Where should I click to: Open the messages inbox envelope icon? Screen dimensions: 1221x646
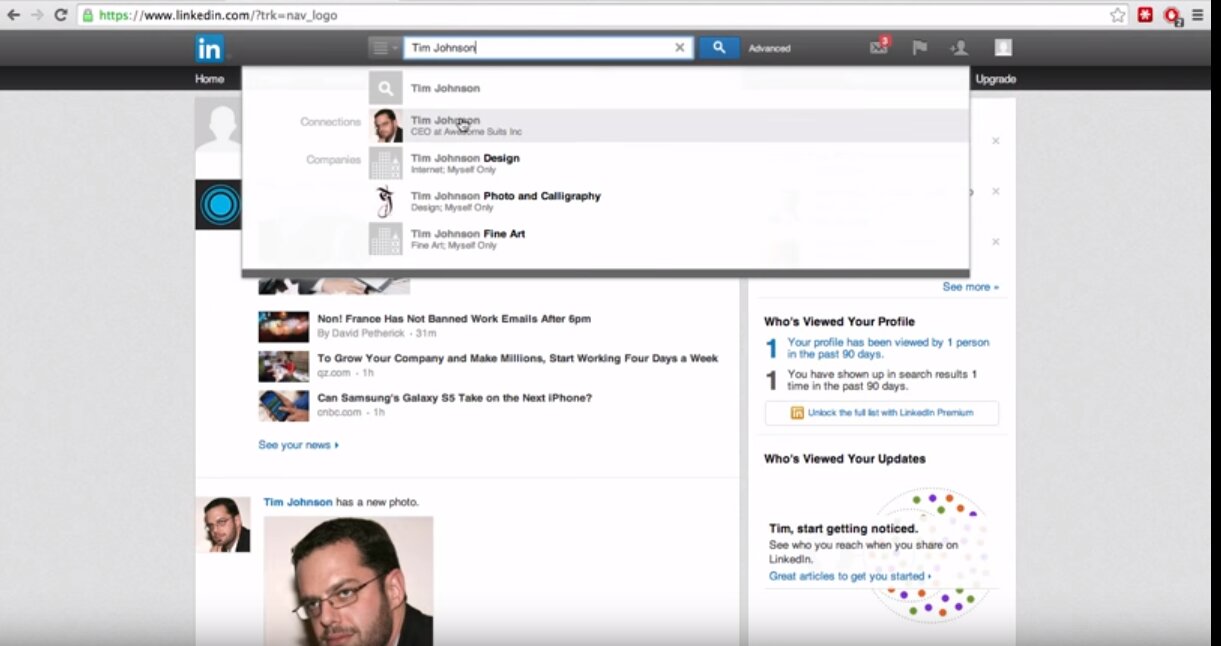(879, 48)
